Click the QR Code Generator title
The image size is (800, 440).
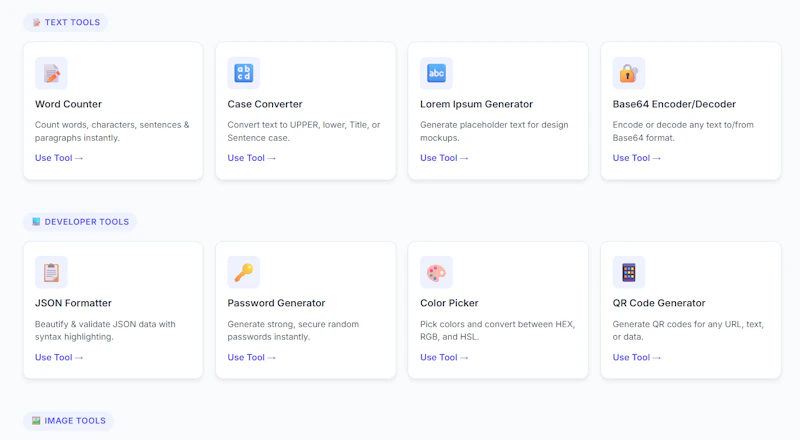pyautogui.click(x=659, y=303)
